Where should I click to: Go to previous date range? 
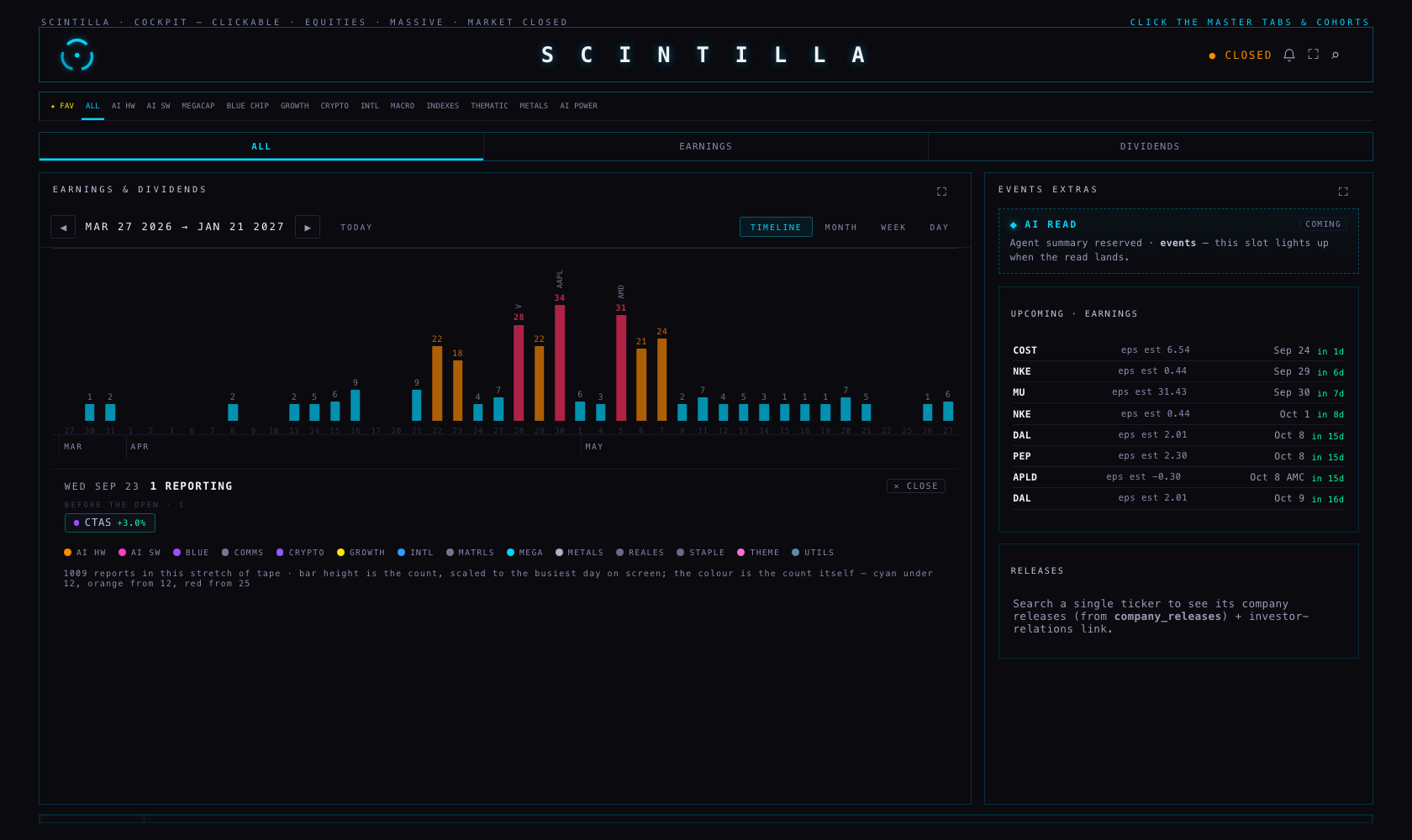[x=63, y=227]
